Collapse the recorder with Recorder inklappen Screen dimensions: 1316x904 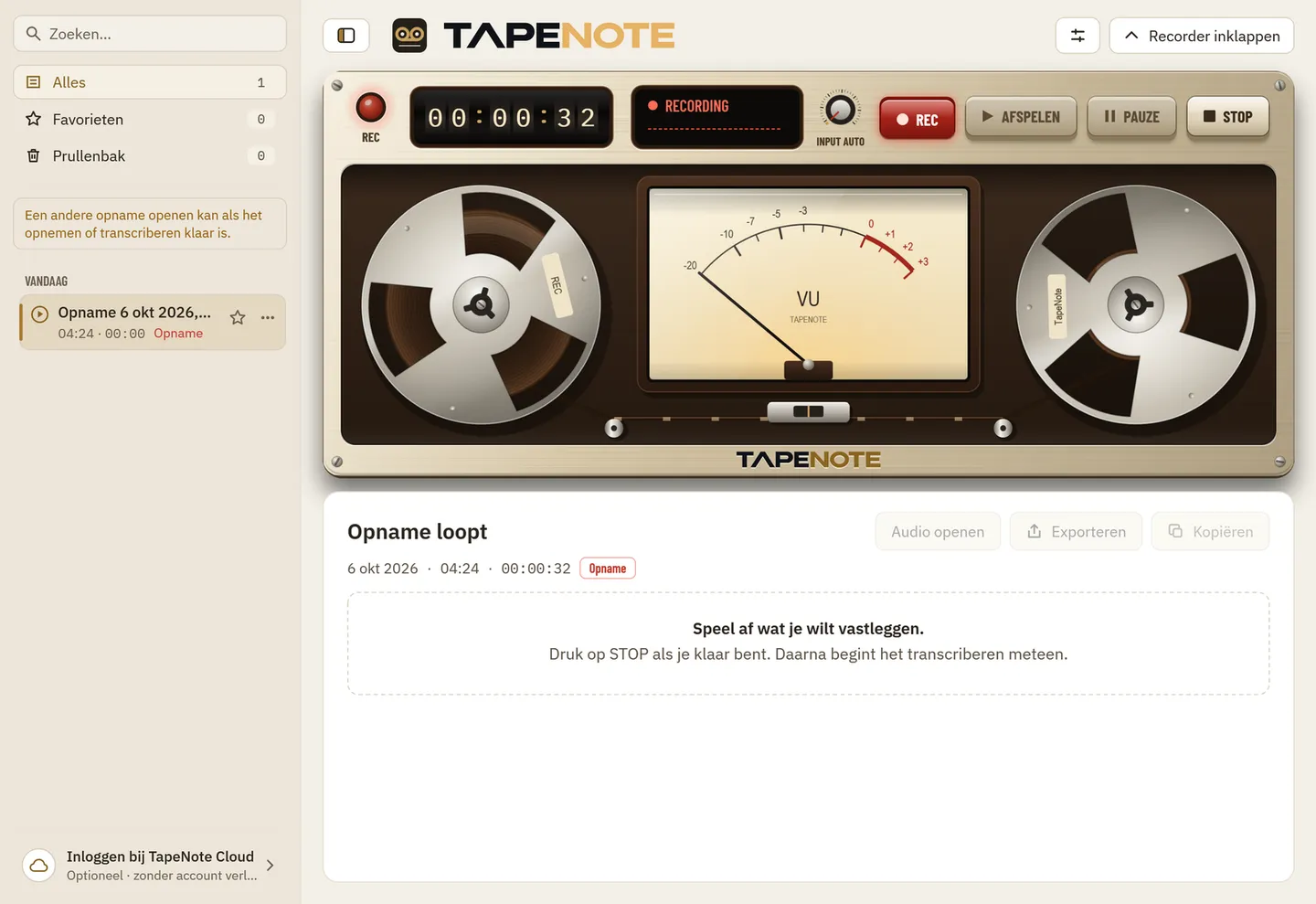(1201, 36)
